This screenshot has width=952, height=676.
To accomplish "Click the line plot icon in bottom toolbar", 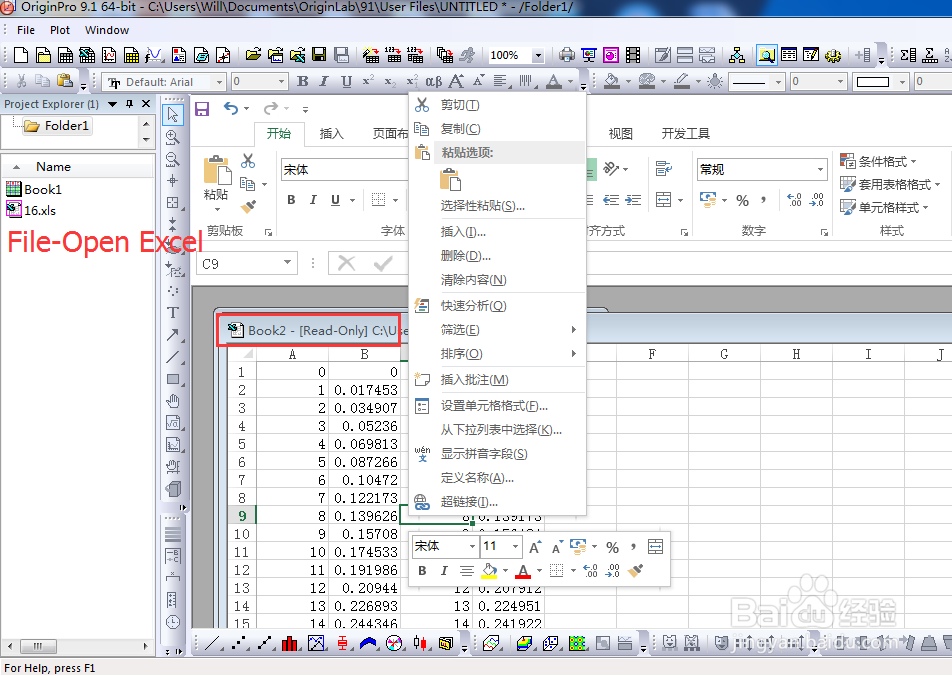I will click(212, 643).
